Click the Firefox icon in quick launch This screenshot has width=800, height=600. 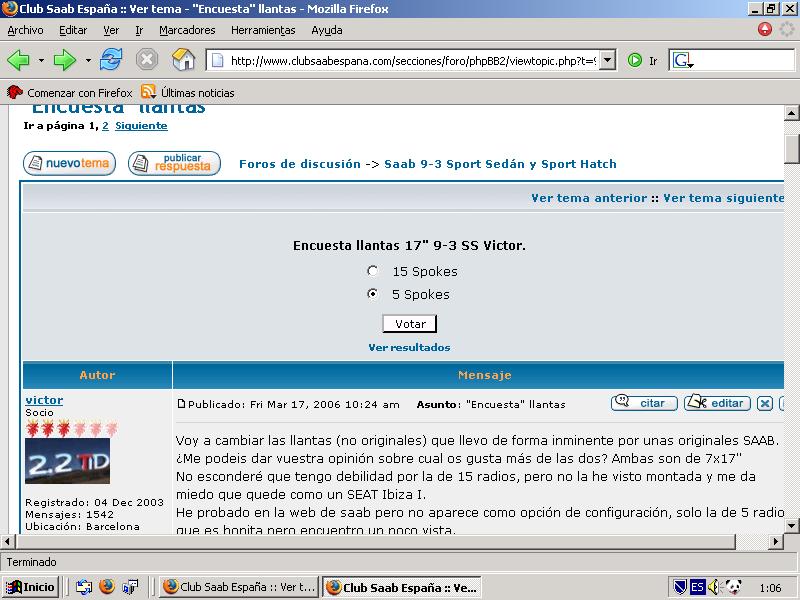tap(107, 587)
